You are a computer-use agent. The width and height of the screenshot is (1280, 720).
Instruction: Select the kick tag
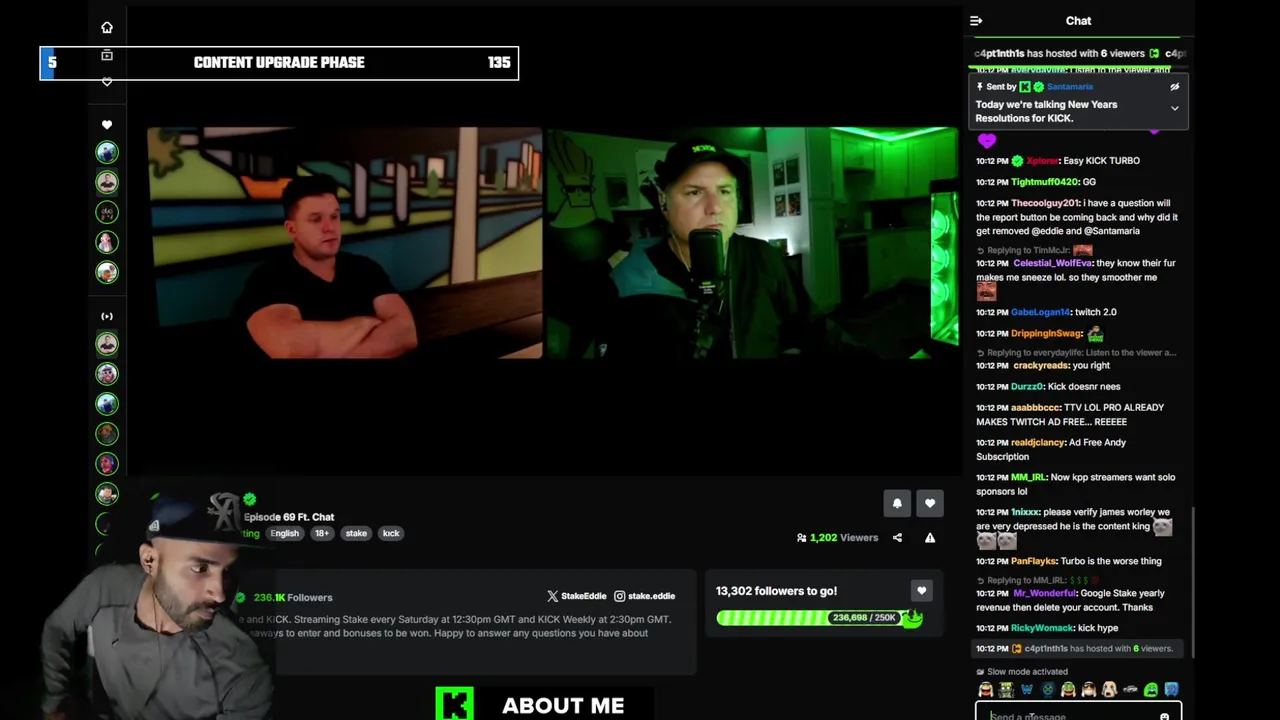391,534
